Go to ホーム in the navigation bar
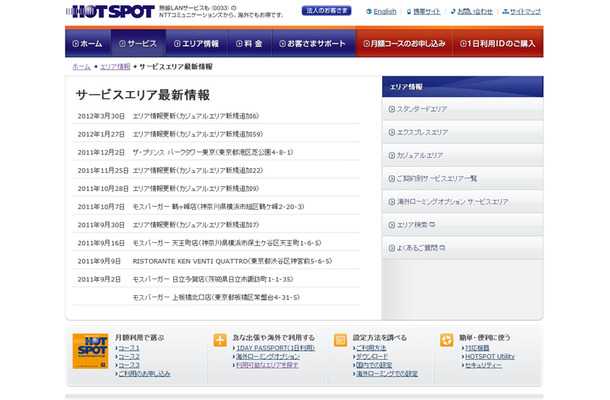The width and height of the screenshot is (610, 400). pos(88,44)
